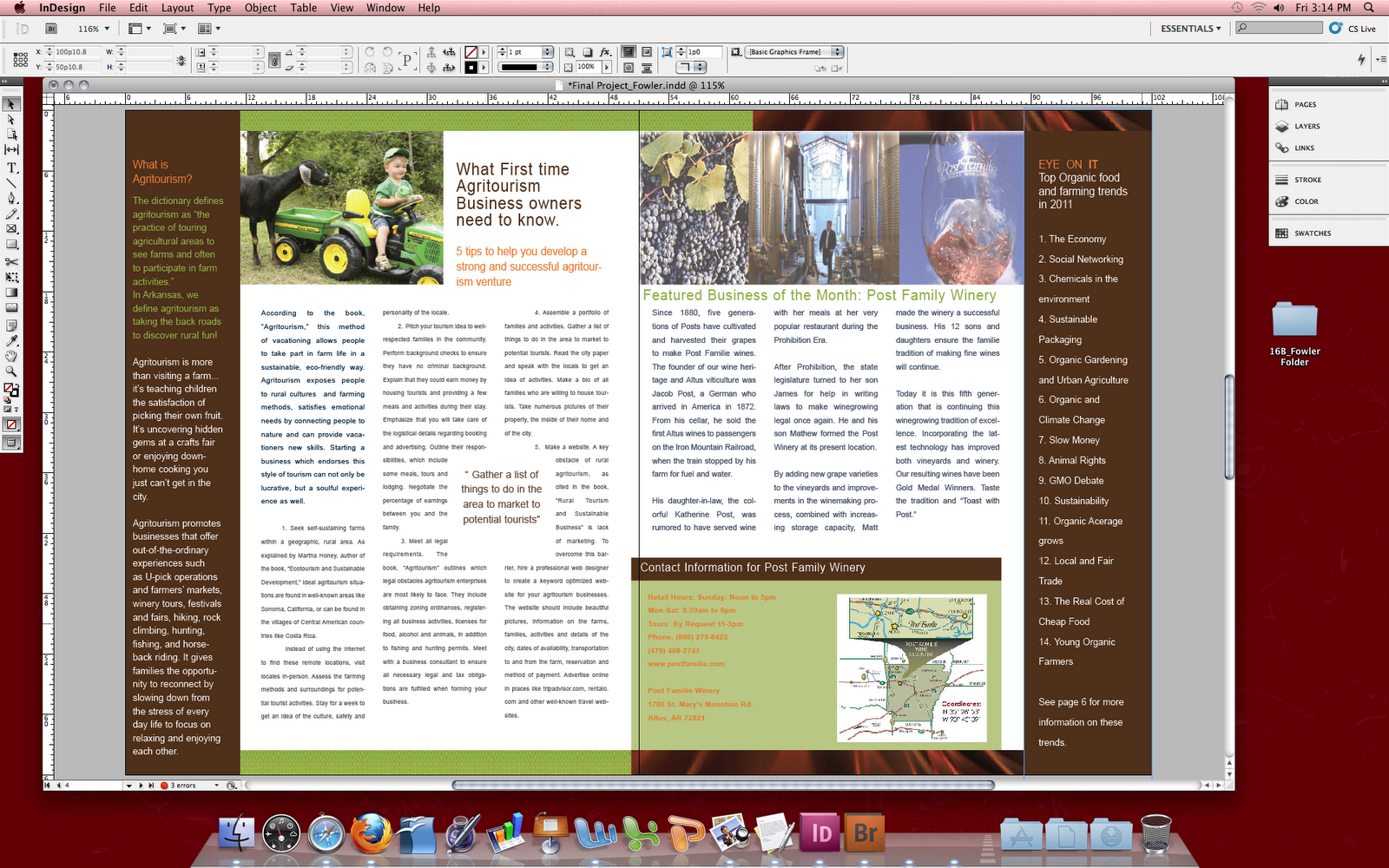Select the Note tool
This screenshot has height=868, width=1389.
11,325
